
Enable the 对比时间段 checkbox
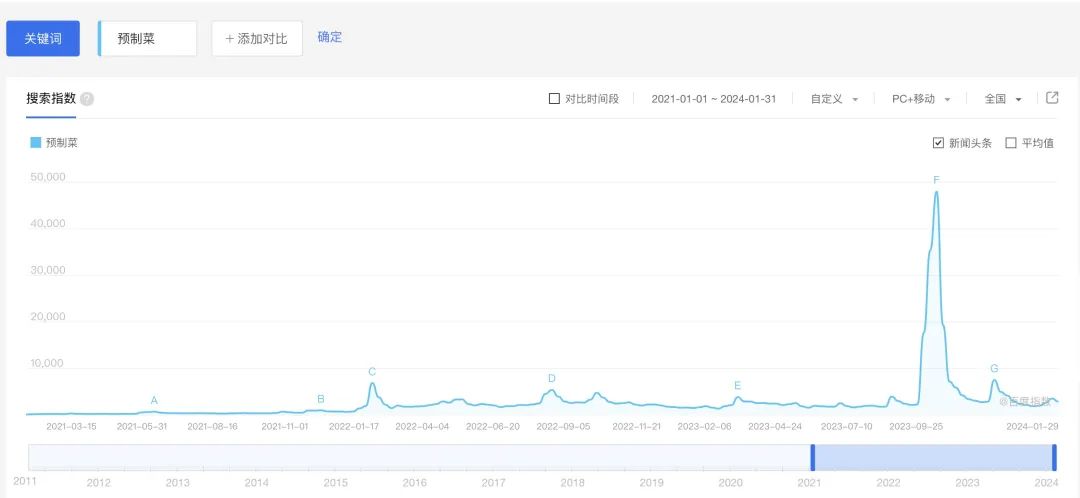(x=554, y=98)
